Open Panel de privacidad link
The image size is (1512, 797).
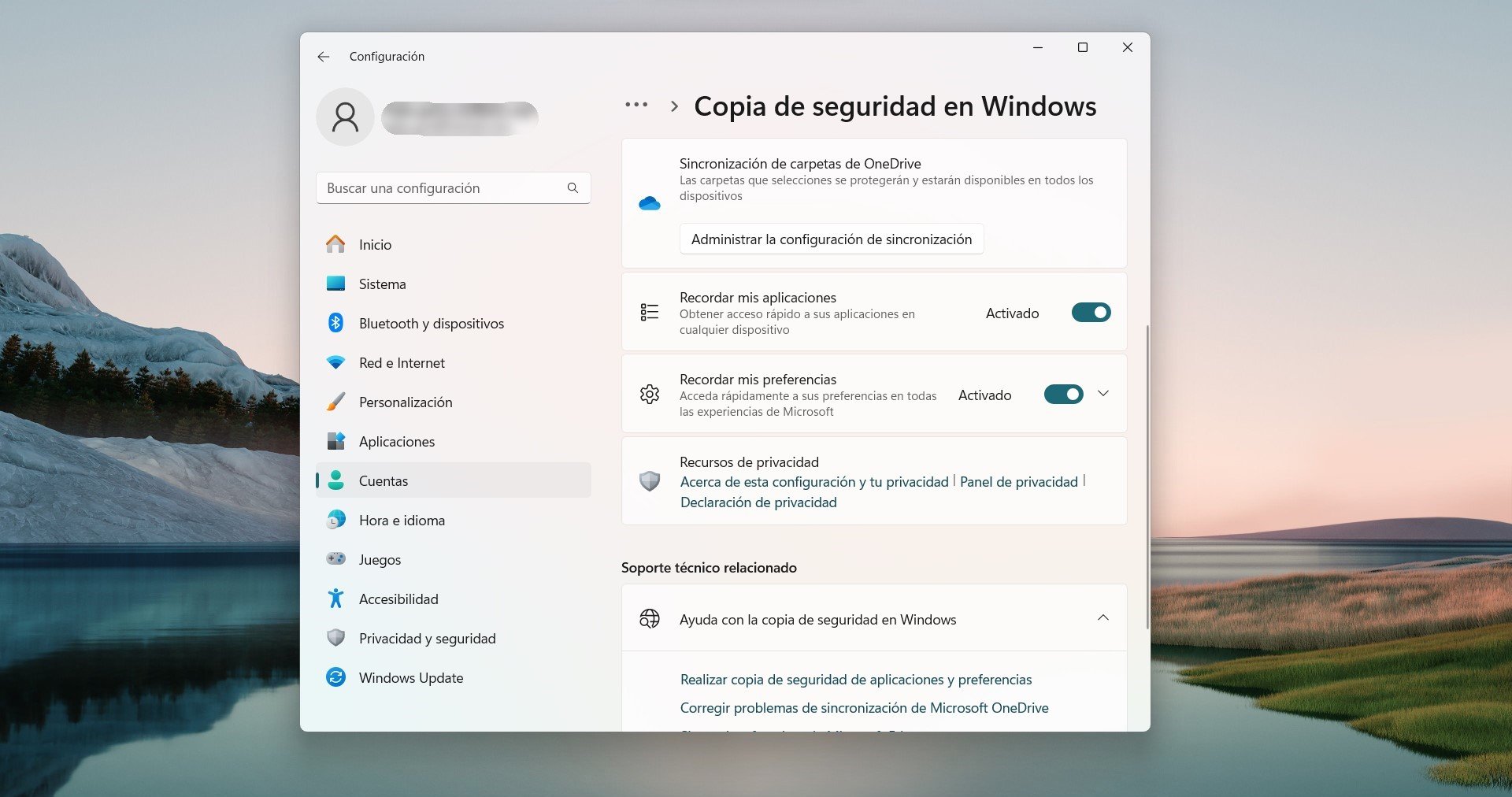(1018, 481)
